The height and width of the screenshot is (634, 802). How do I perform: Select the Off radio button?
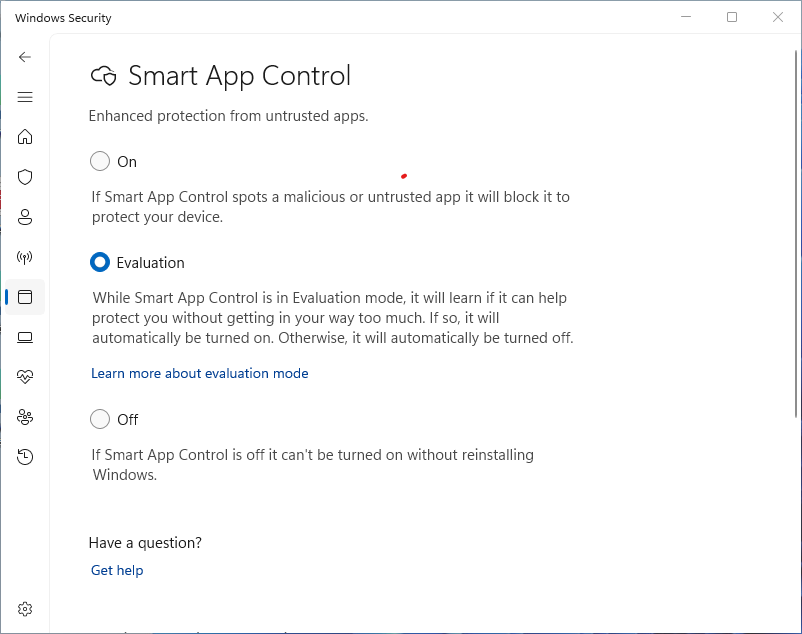(100, 419)
